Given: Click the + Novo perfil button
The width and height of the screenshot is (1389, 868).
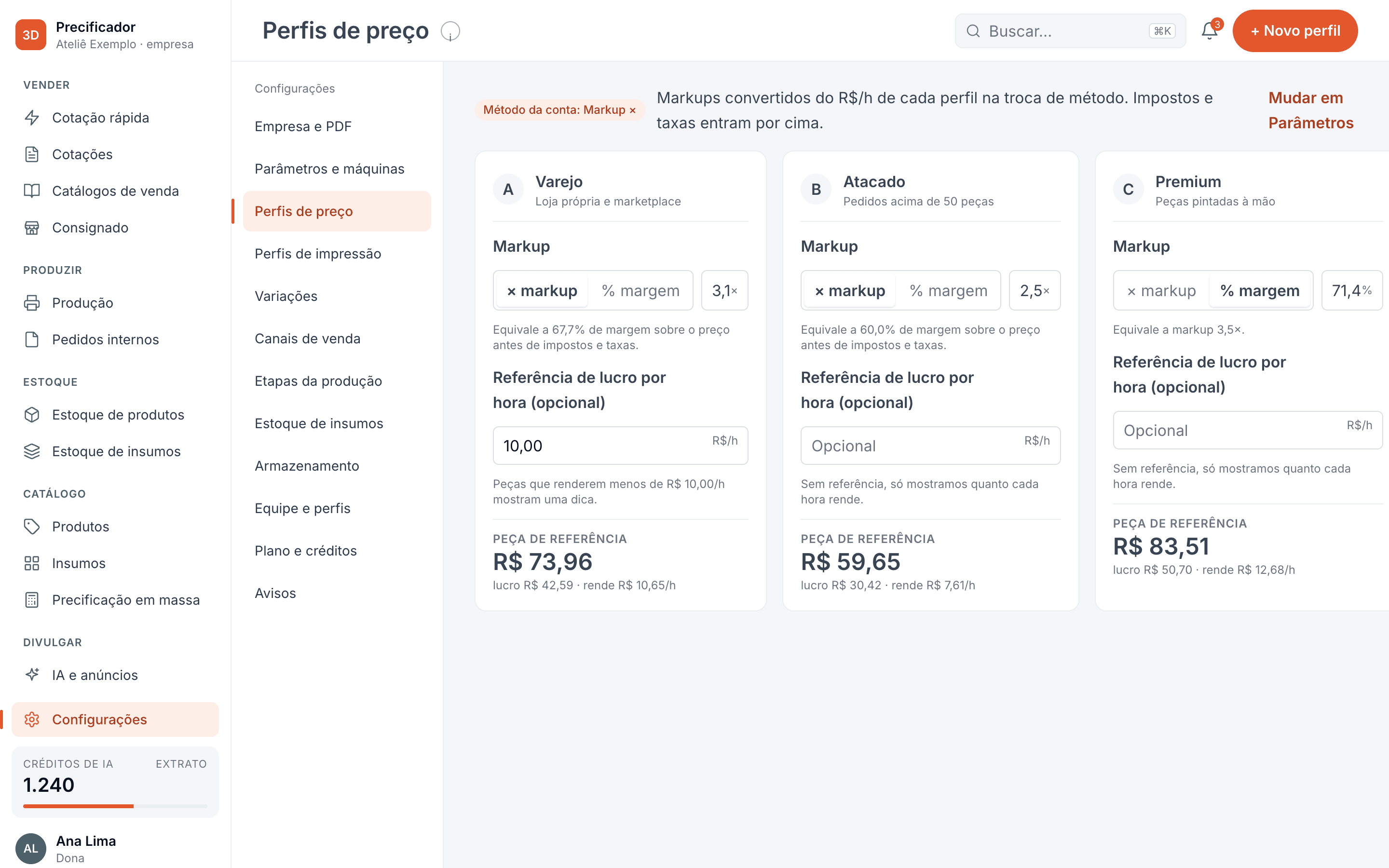Looking at the screenshot, I should pyautogui.click(x=1295, y=31).
